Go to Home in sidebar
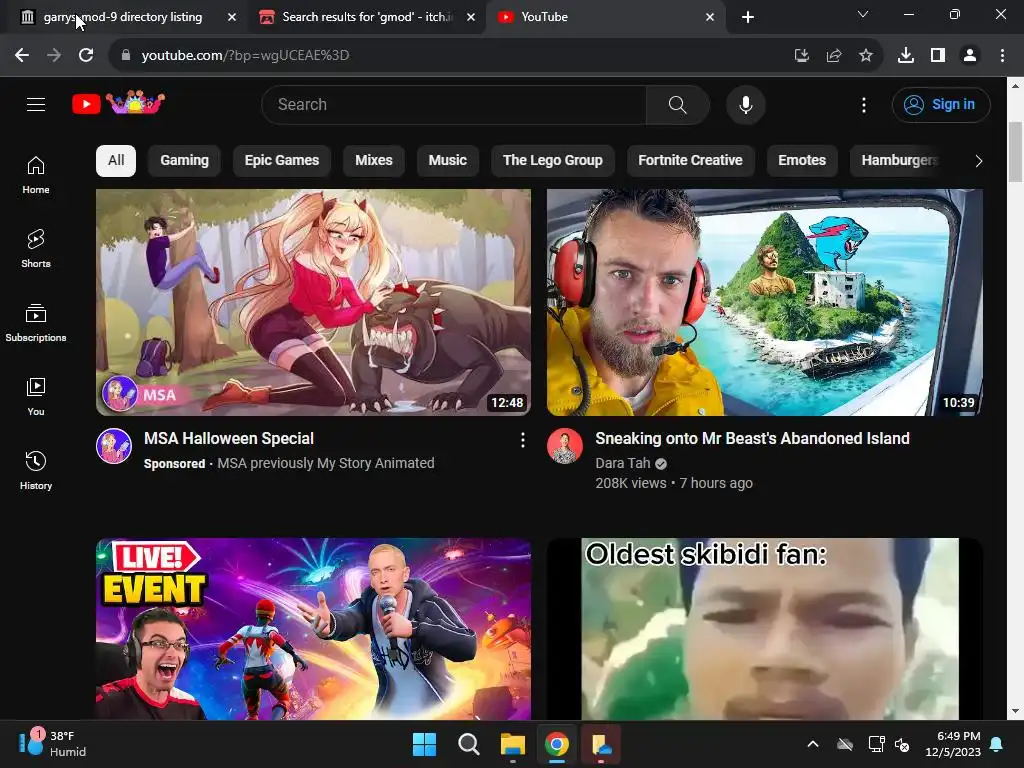 click(36, 175)
